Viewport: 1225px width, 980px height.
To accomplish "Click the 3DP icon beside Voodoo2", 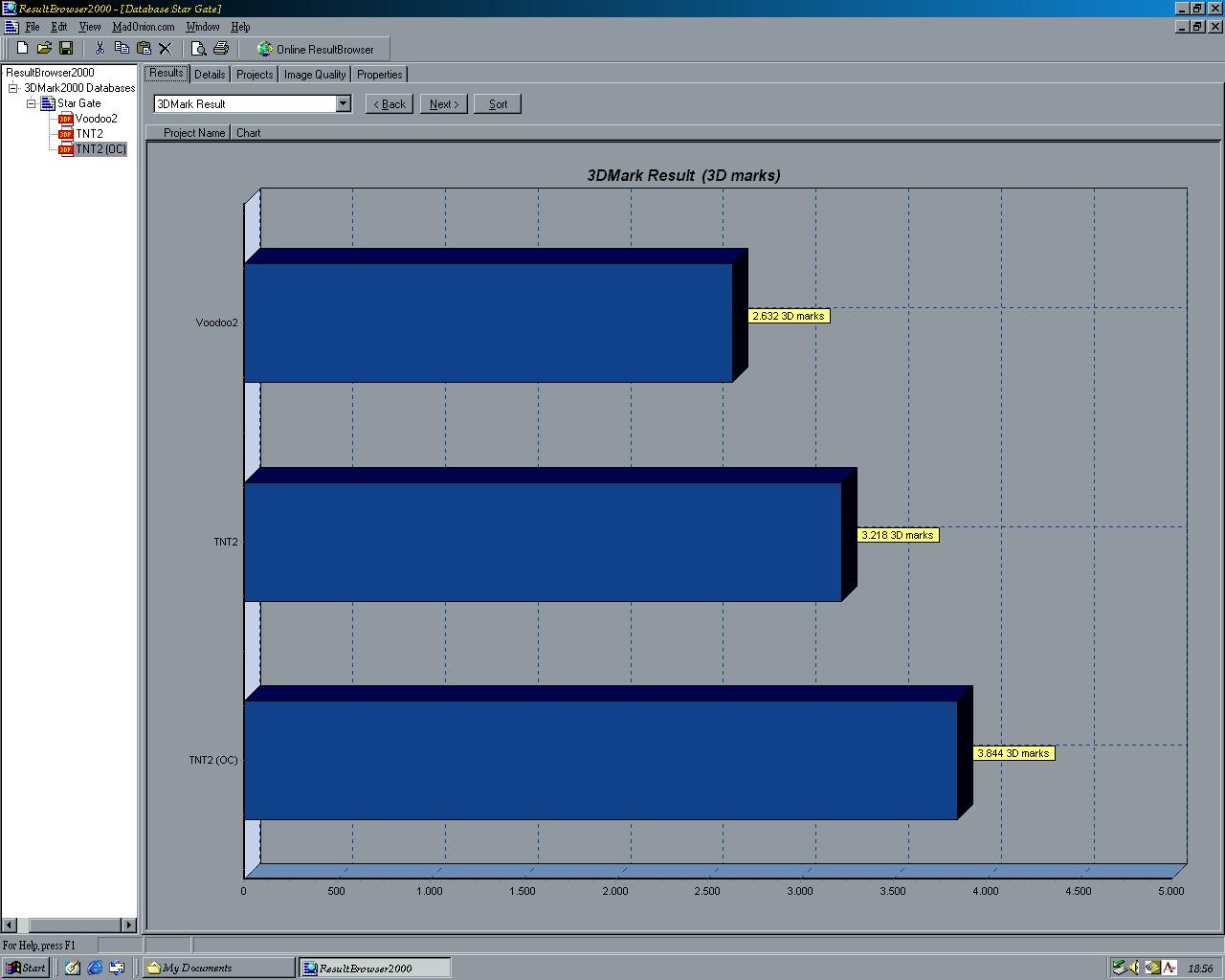I will point(65,119).
